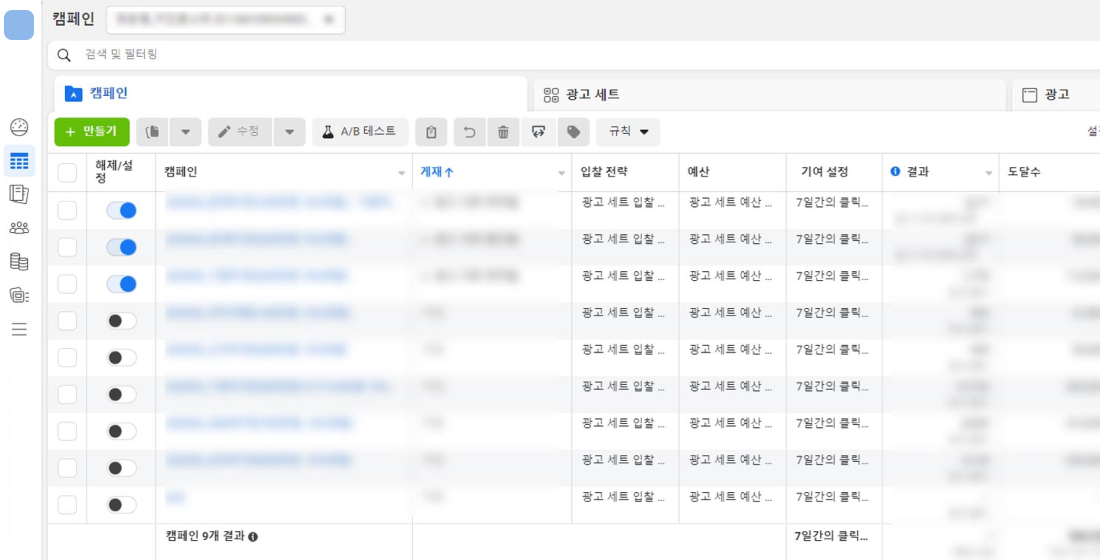The image size is (1100, 560).
Task: Enable the last campaign row's toggle switch
Action: click(x=121, y=505)
